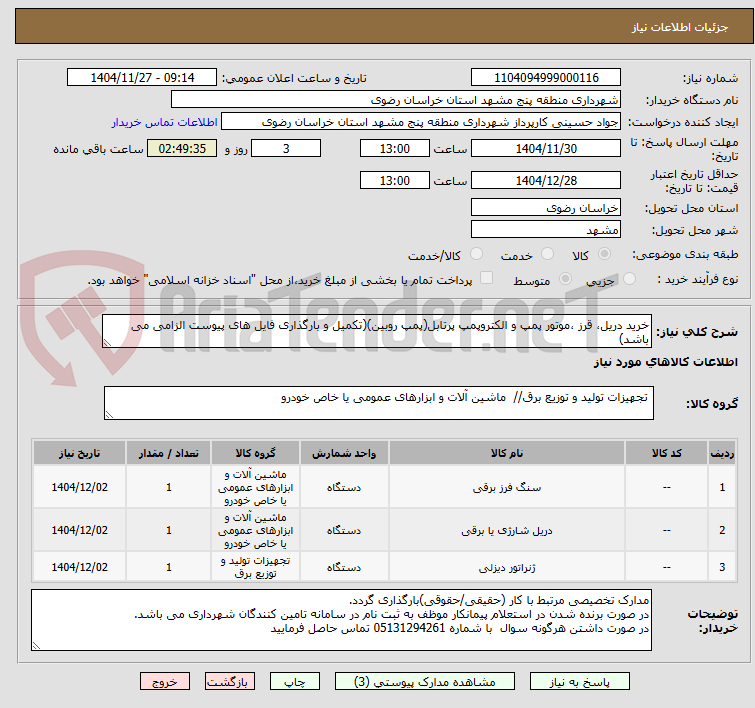The height and width of the screenshot is (708, 755).
Task: Click the چاپ print button
Action: [x=295, y=682]
